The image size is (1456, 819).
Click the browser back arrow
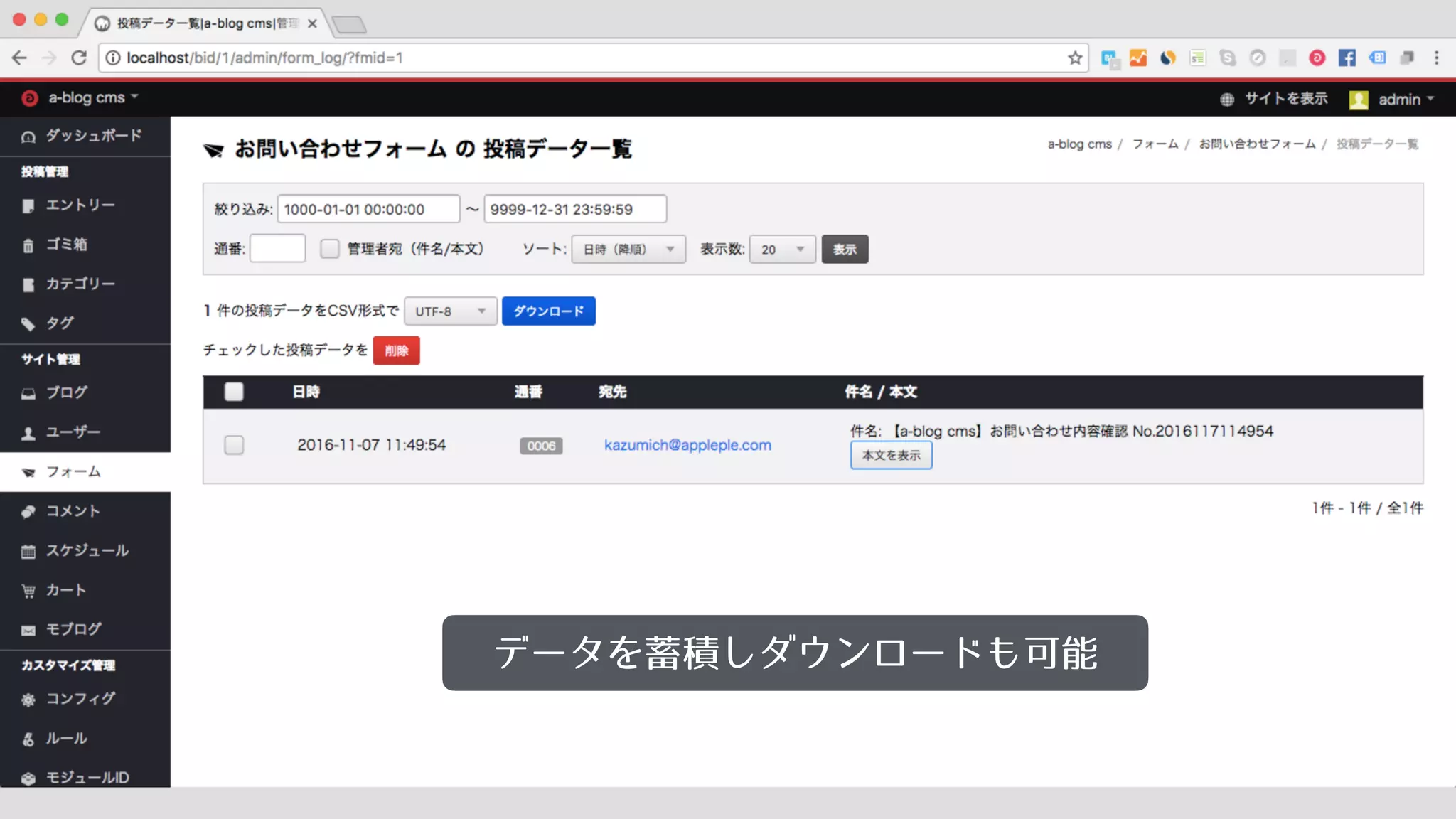point(19,58)
